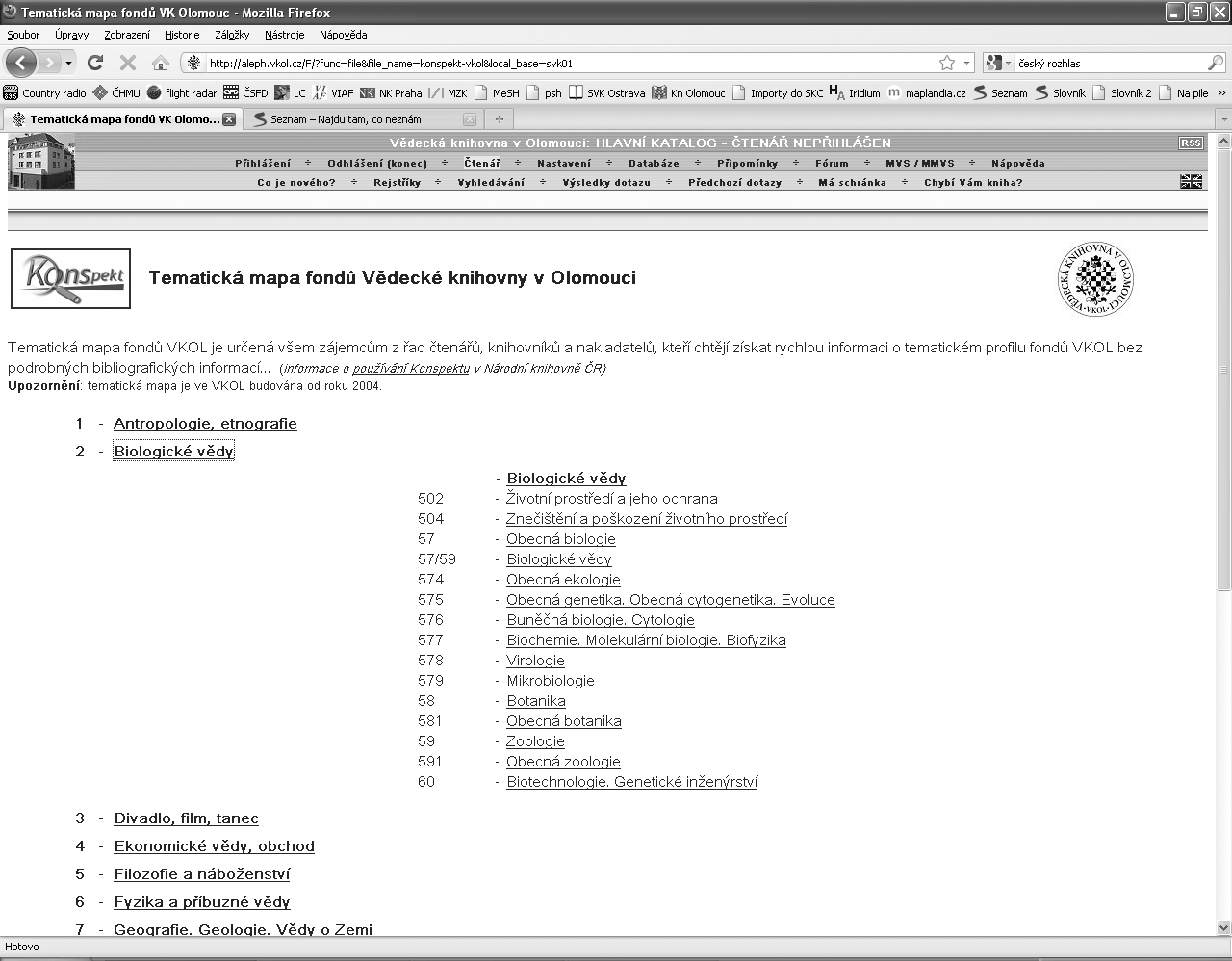Screen dimensions: 1232x961
Task: Expand the Ekonomické vědy, obchod category
Action: [214, 846]
